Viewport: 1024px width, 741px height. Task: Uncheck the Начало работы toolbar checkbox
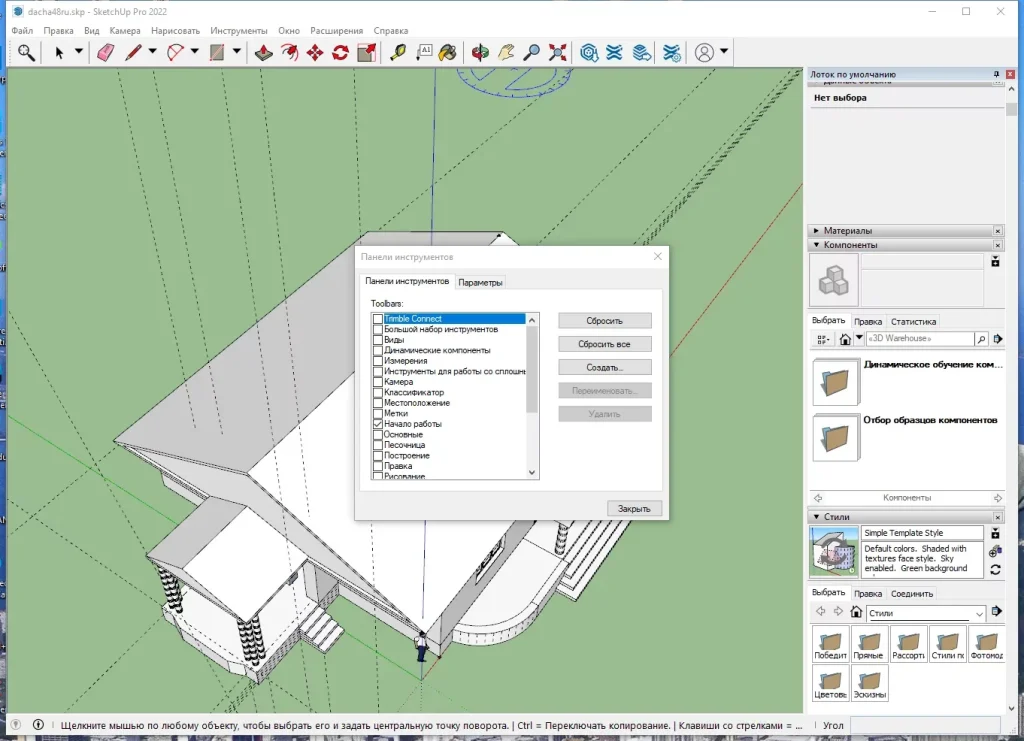pos(377,424)
